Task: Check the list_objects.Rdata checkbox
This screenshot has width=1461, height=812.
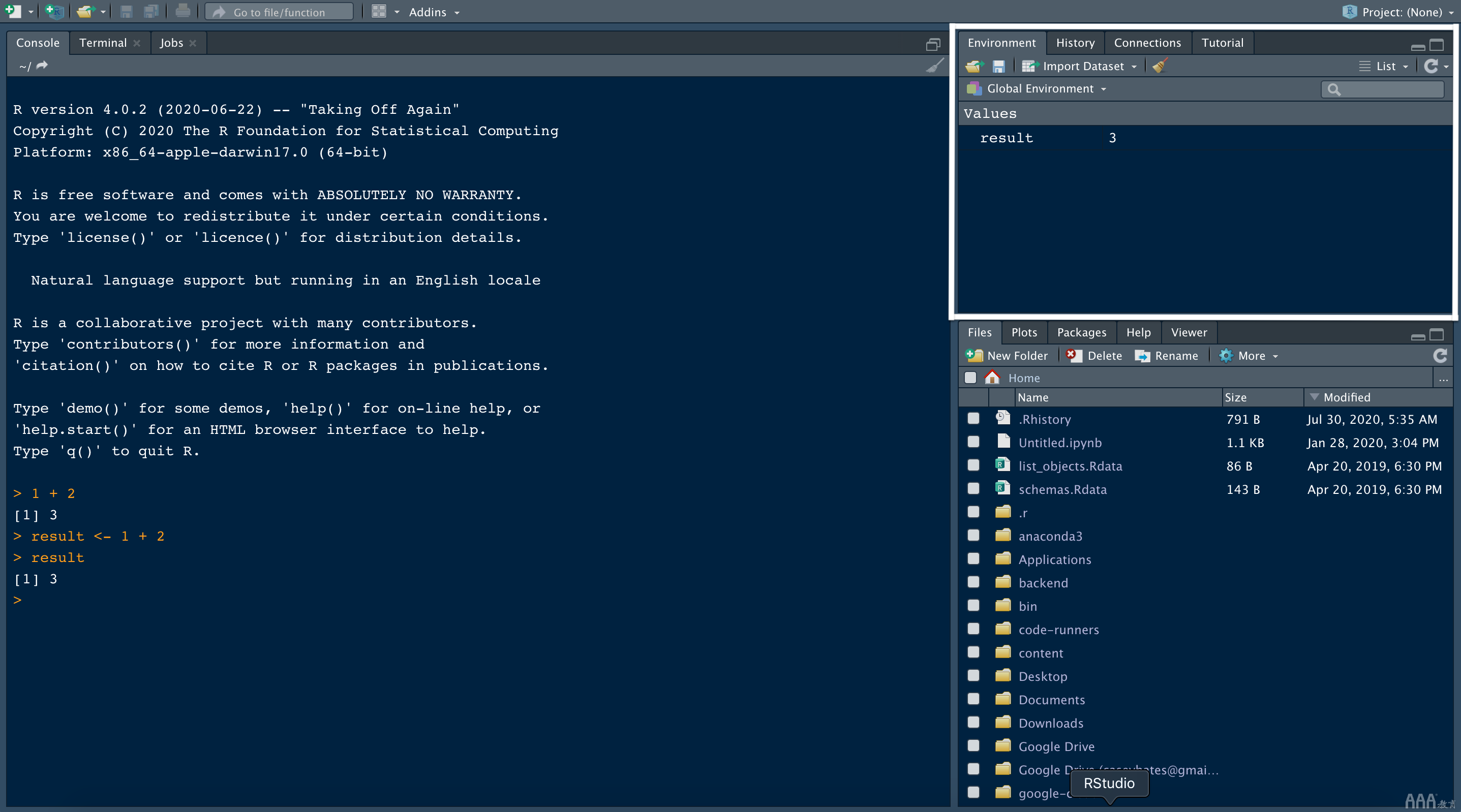Action: pyautogui.click(x=973, y=465)
